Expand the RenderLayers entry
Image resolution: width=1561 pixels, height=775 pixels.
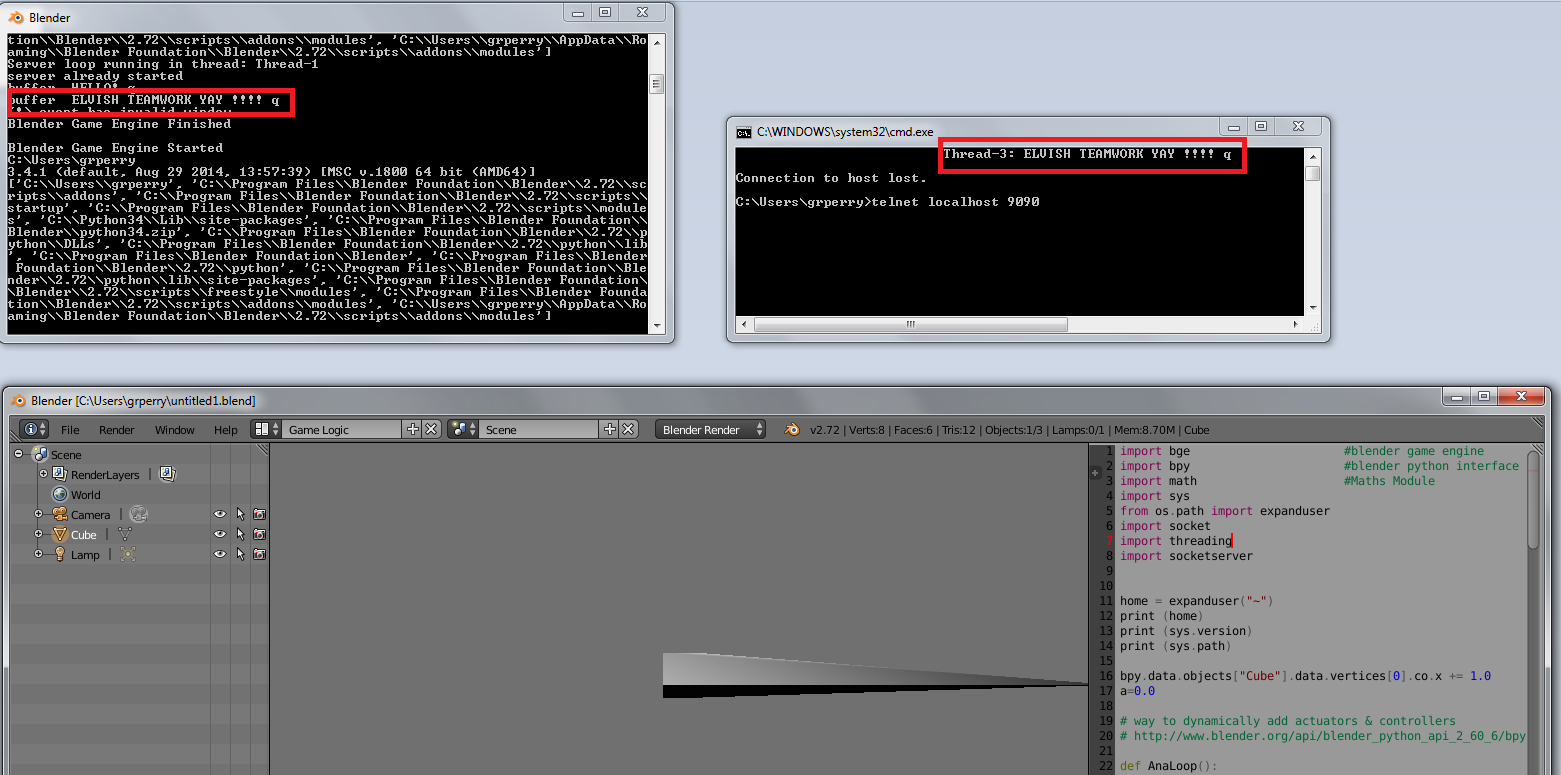click(x=43, y=474)
